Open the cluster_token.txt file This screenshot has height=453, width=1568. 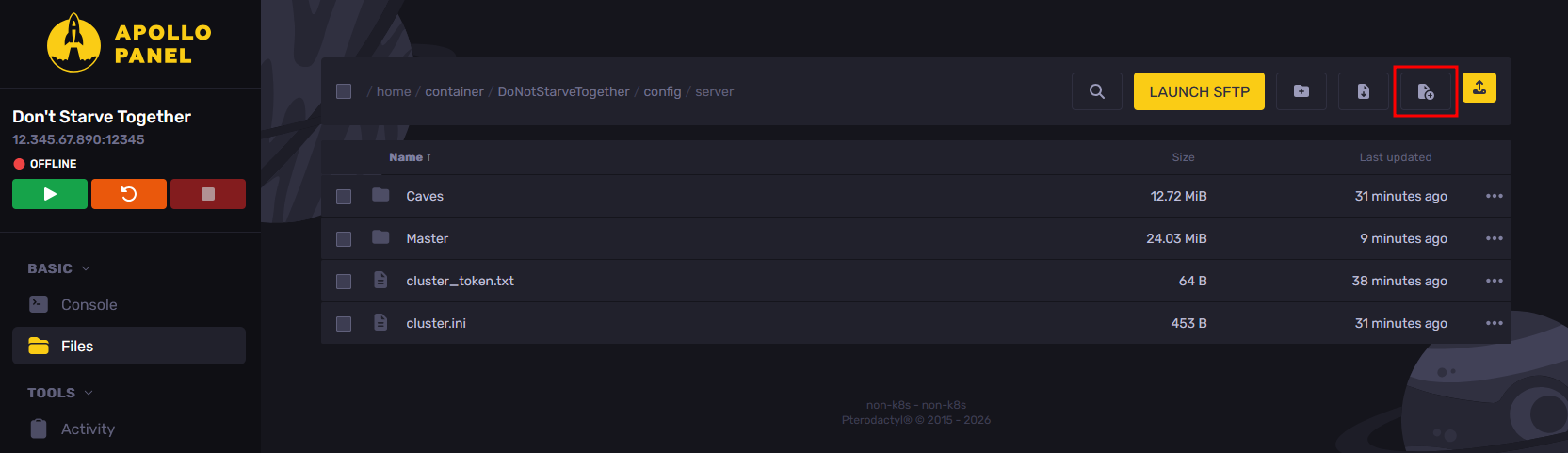click(x=460, y=281)
